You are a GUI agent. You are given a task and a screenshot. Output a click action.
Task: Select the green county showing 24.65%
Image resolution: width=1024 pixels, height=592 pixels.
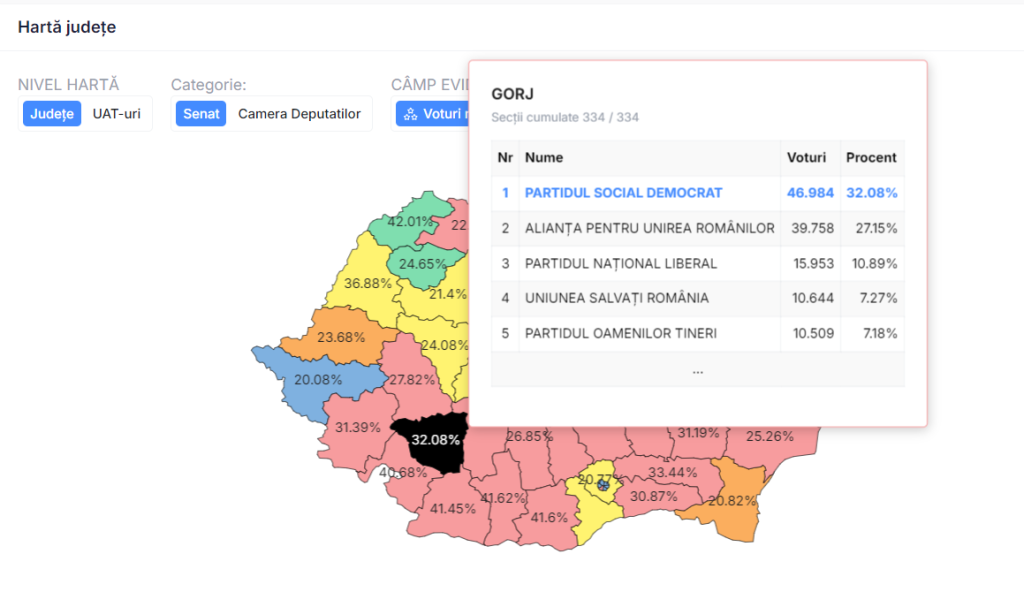[422, 265]
